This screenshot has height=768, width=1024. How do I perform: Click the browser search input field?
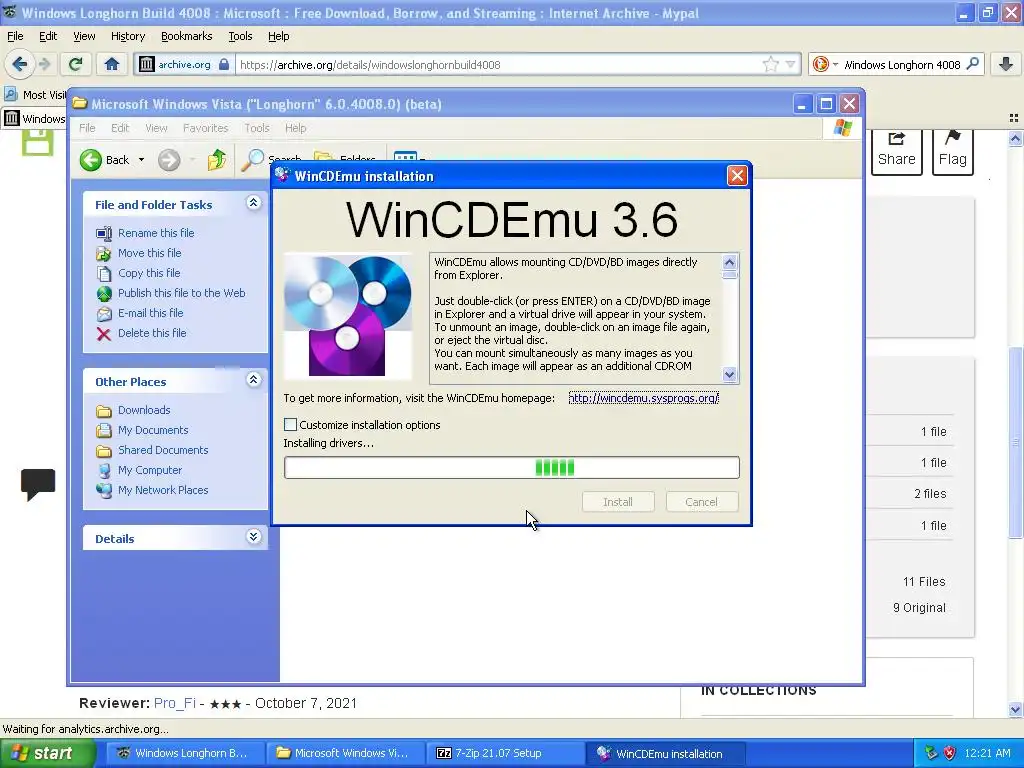click(901, 65)
